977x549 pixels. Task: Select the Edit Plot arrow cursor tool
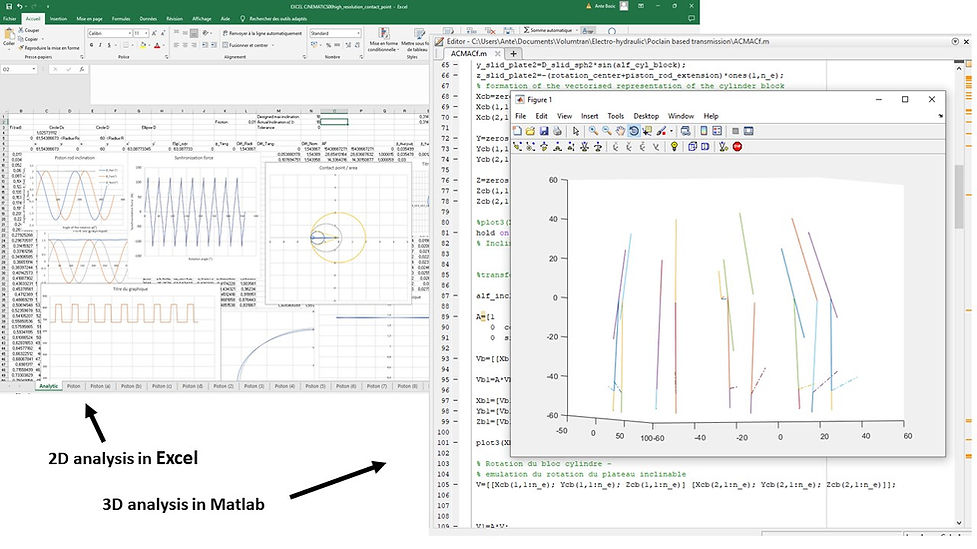574,131
